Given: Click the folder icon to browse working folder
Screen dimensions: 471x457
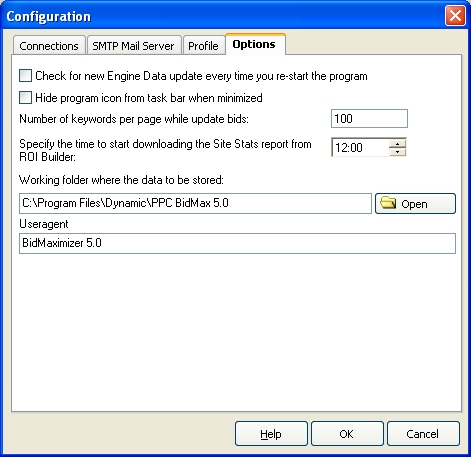Looking at the screenshot, I should tap(388, 203).
